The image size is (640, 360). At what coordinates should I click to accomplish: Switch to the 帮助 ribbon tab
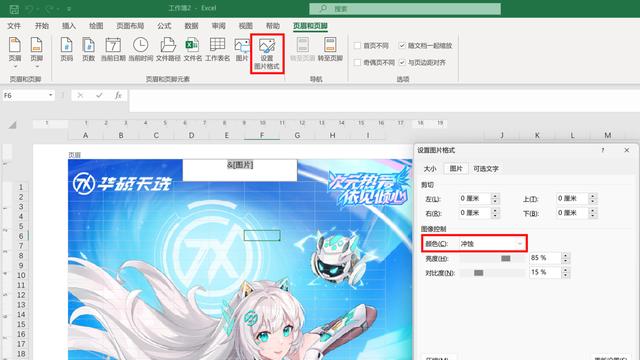(273, 26)
